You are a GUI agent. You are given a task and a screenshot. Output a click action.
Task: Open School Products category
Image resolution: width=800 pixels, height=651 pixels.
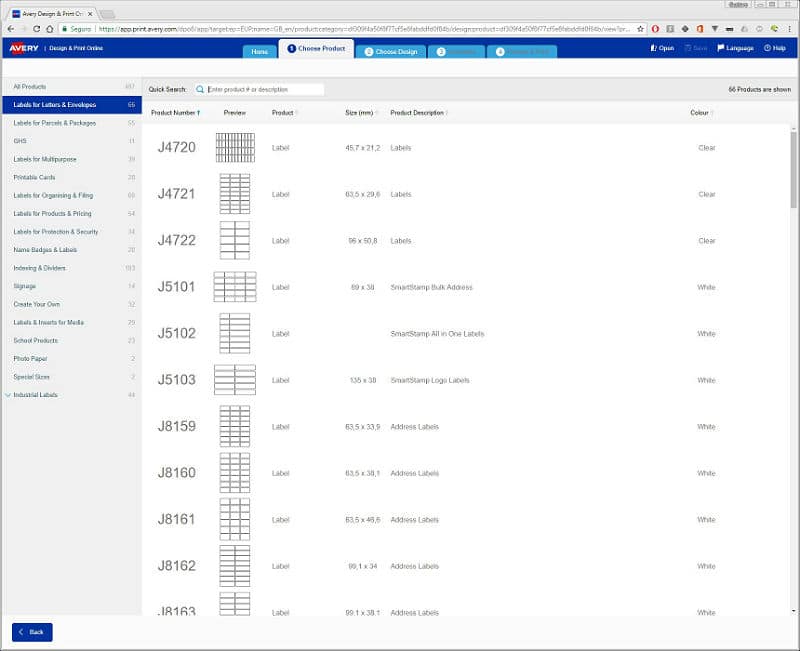(71, 340)
